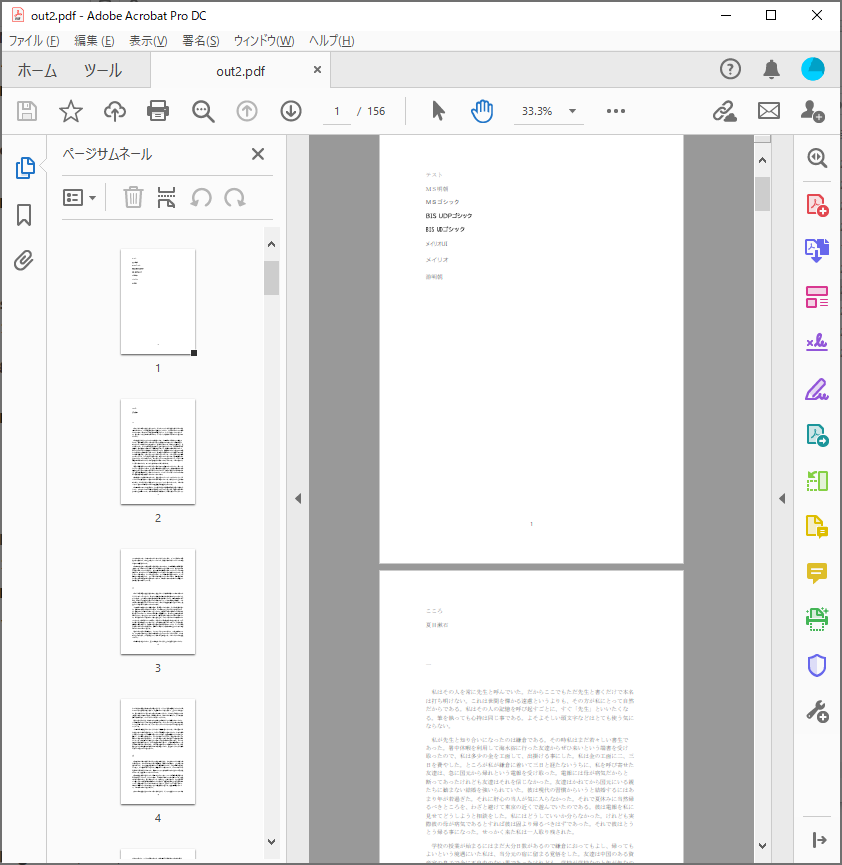Screen dimensions: 842x865
Task: Open the Attachments paperclip panel
Action: tap(24, 260)
